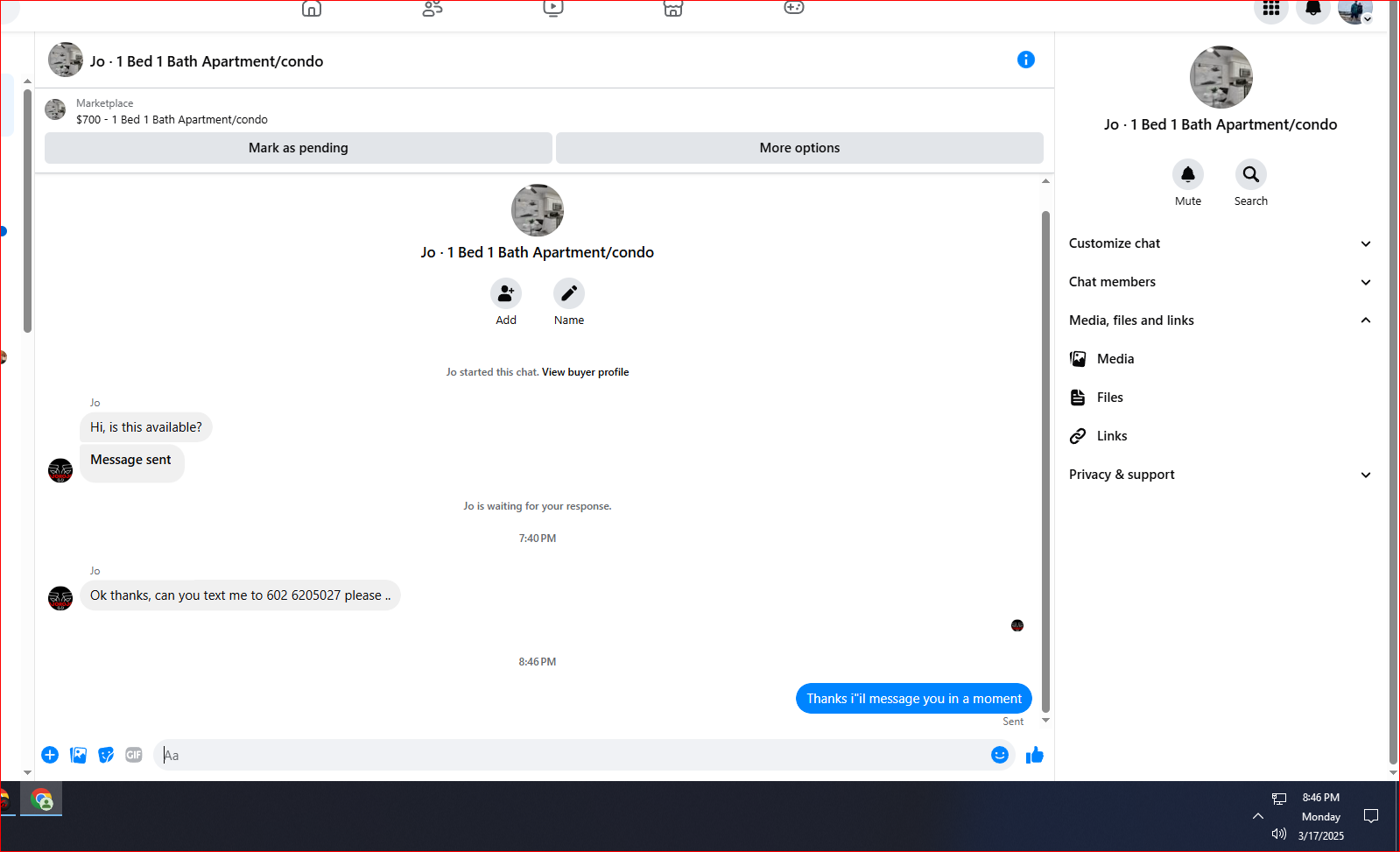Open the Video icon in top navigation
This screenshot has width=1400, height=852.
553,9
